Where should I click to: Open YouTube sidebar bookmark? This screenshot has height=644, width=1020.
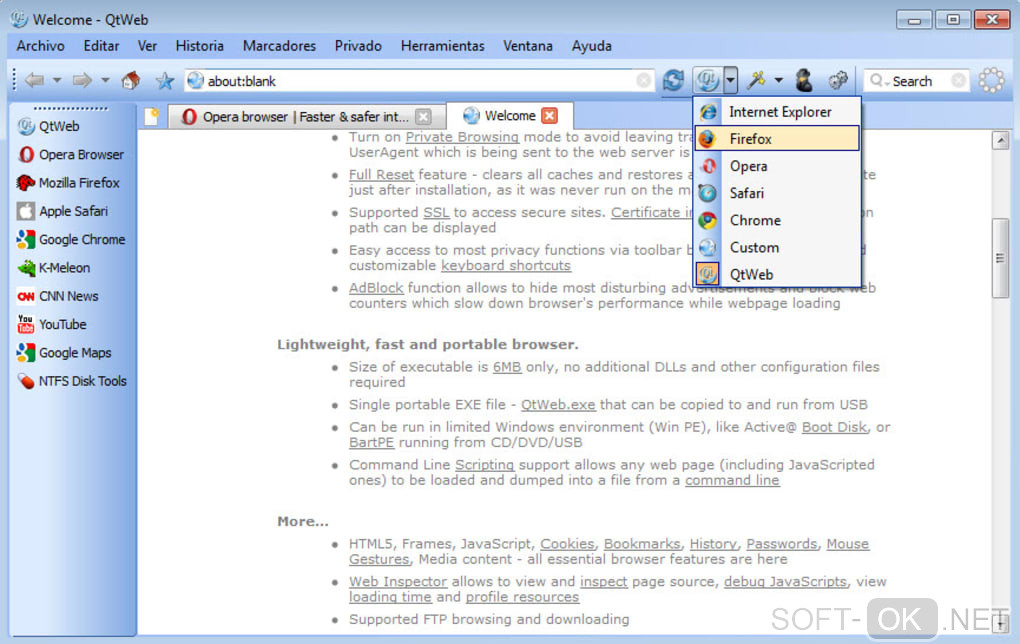52,325
